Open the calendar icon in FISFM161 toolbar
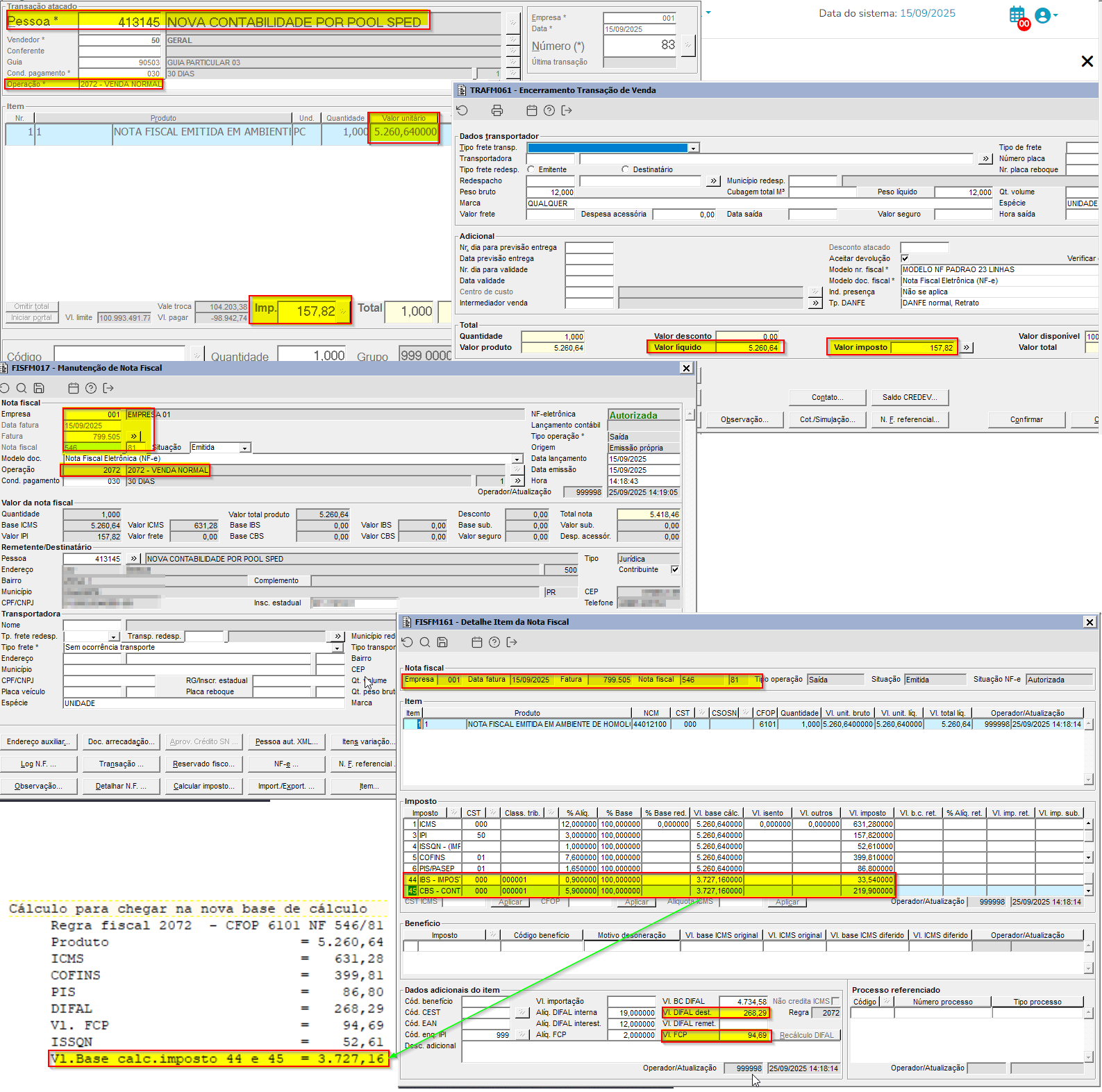The height and width of the screenshot is (1092, 1102). tap(477, 642)
